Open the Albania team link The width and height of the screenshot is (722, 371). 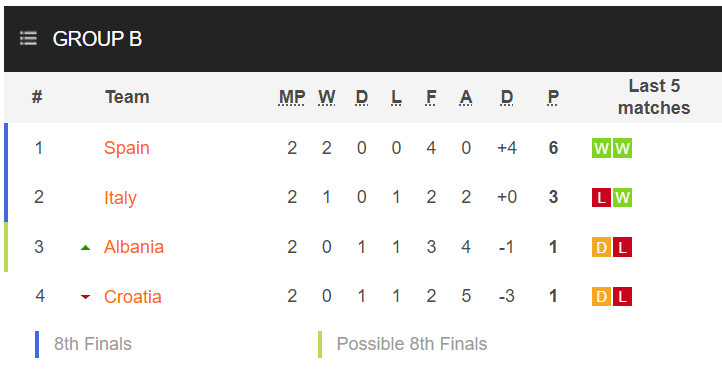pos(134,247)
